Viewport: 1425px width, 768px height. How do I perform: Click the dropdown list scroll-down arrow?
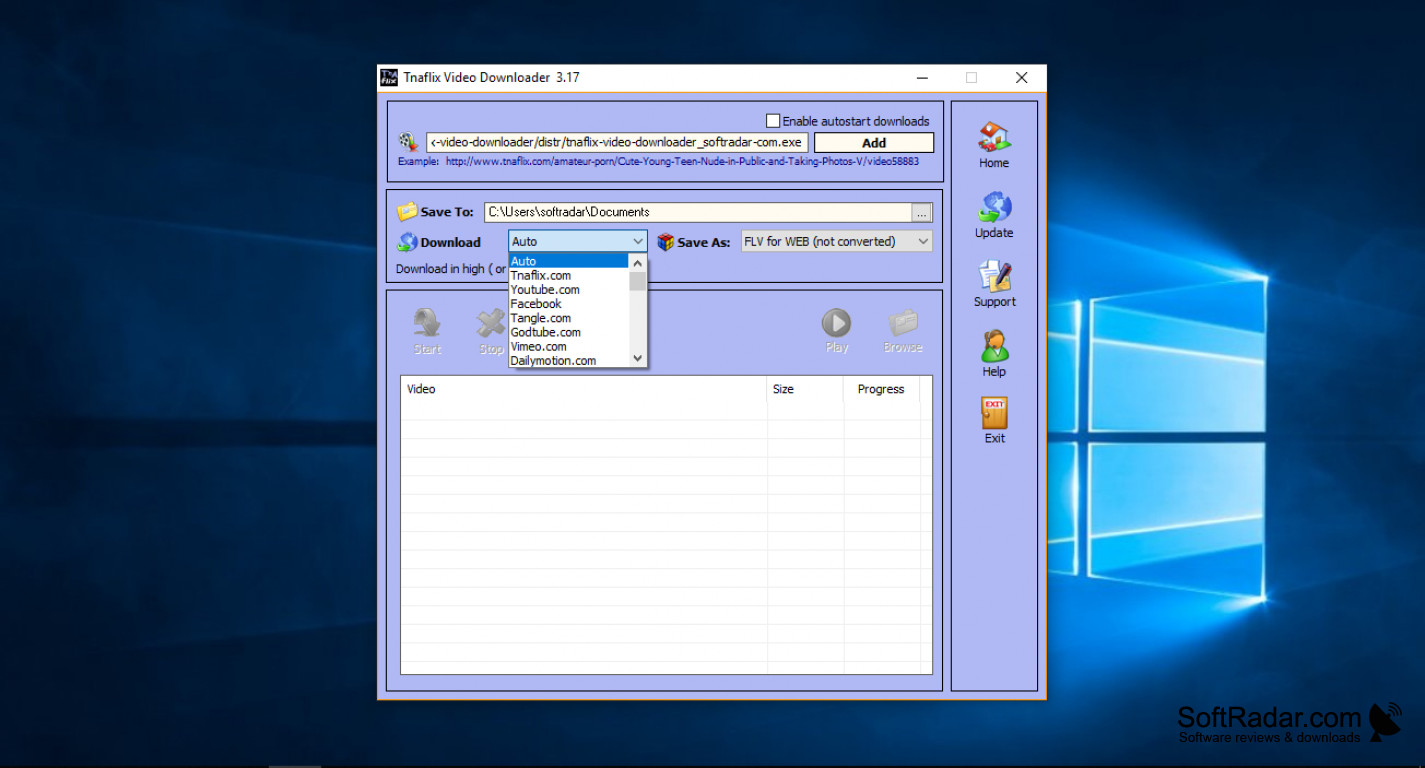click(638, 358)
